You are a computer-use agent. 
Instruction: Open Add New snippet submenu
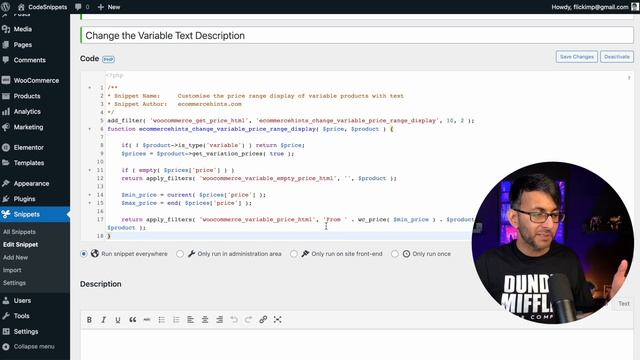tap(15, 258)
